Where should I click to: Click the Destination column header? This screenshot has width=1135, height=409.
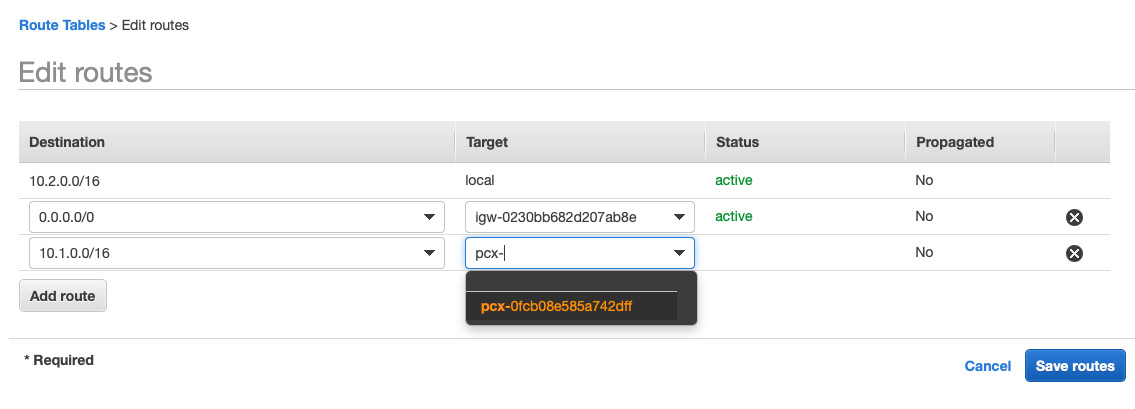coord(67,142)
